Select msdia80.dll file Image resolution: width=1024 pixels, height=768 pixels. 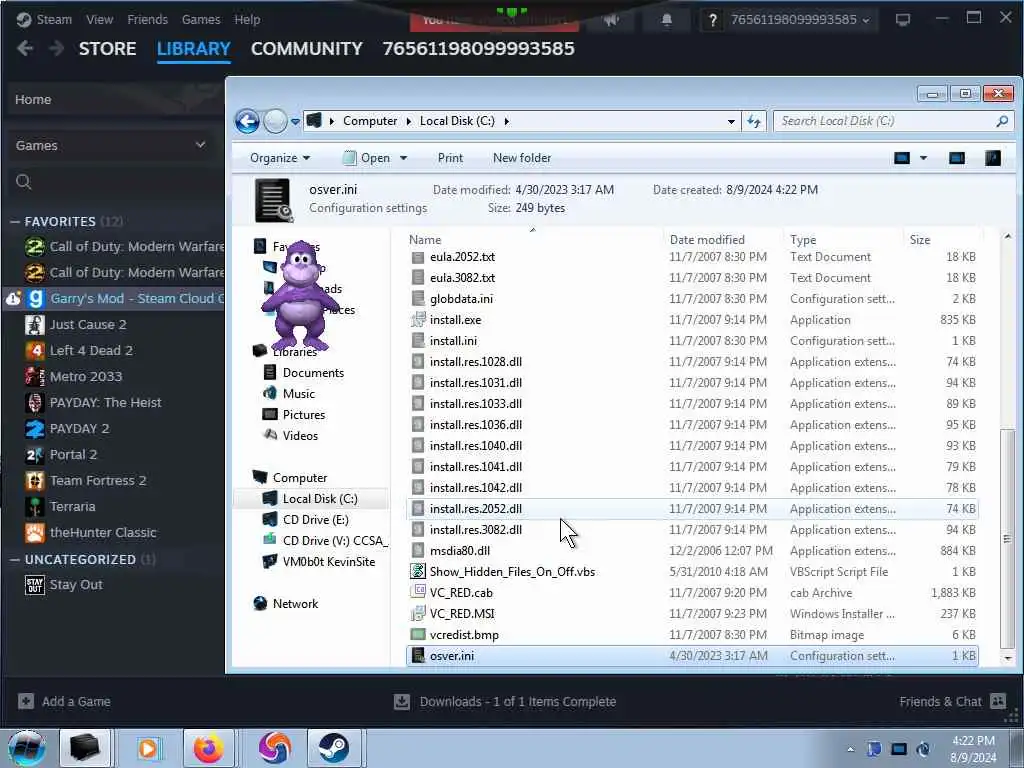click(x=460, y=551)
